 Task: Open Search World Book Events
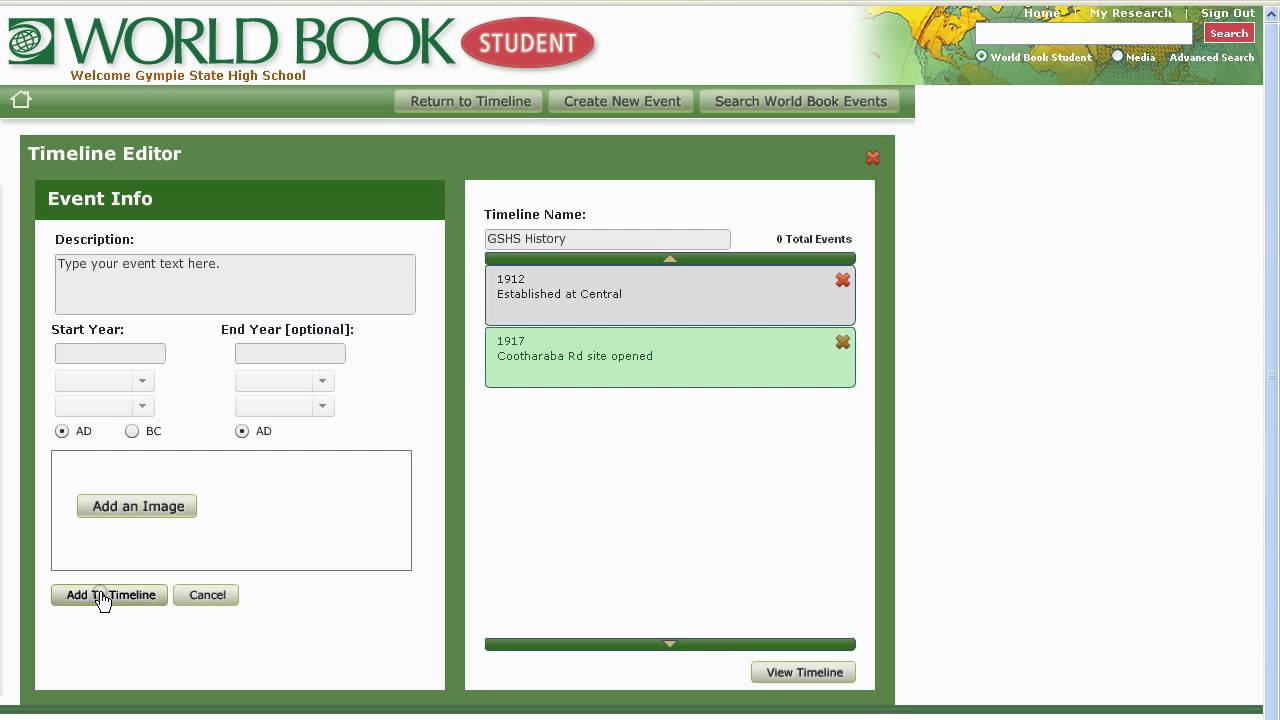[800, 101]
